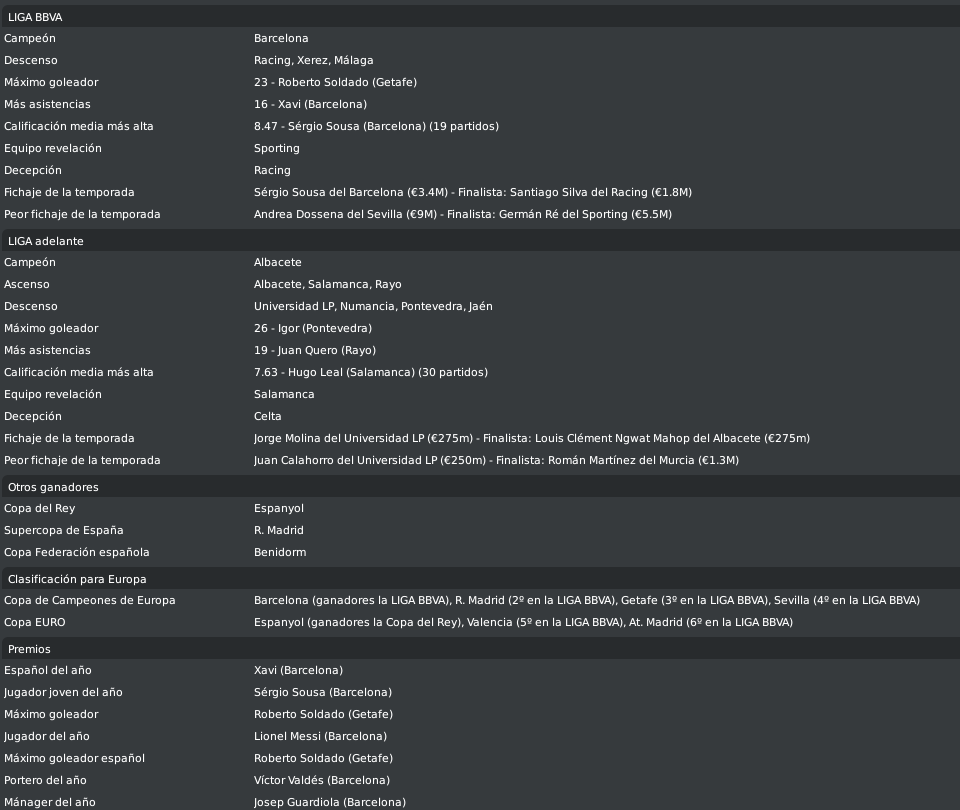Click the Xavi (Barcelona) assists entry

point(310,104)
